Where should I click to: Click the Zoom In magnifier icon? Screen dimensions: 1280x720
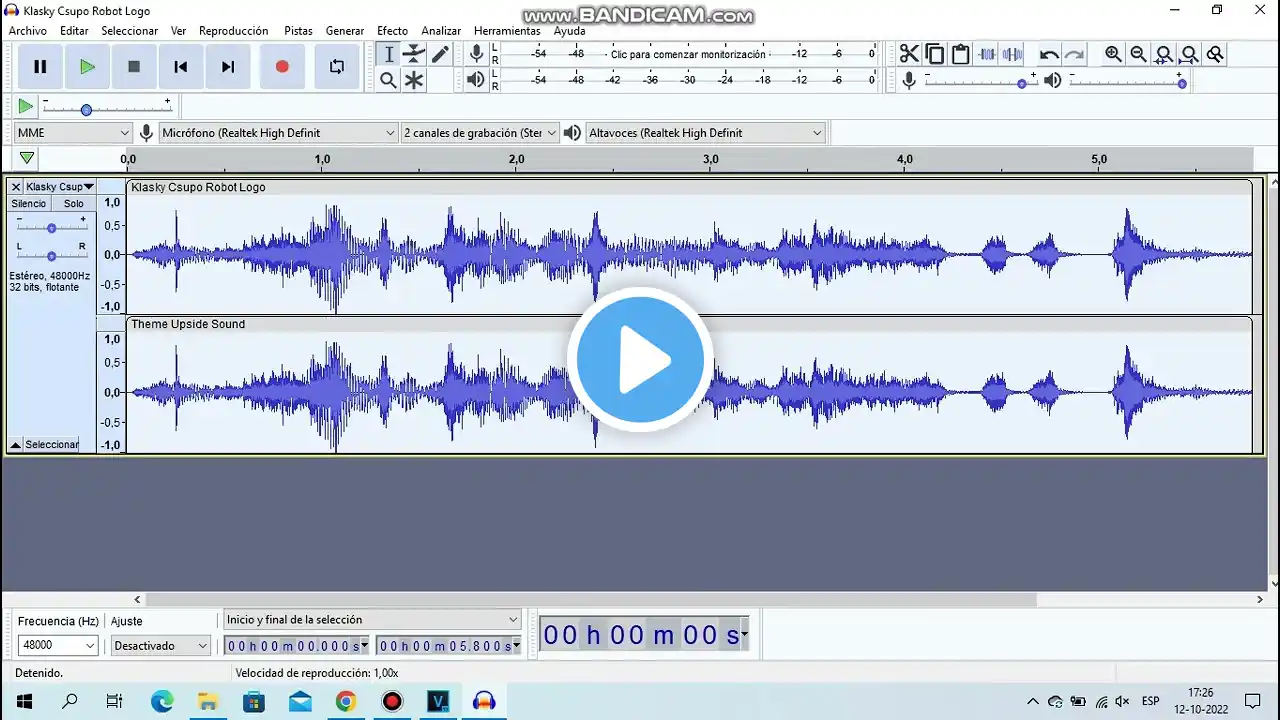coord(1113,54)
